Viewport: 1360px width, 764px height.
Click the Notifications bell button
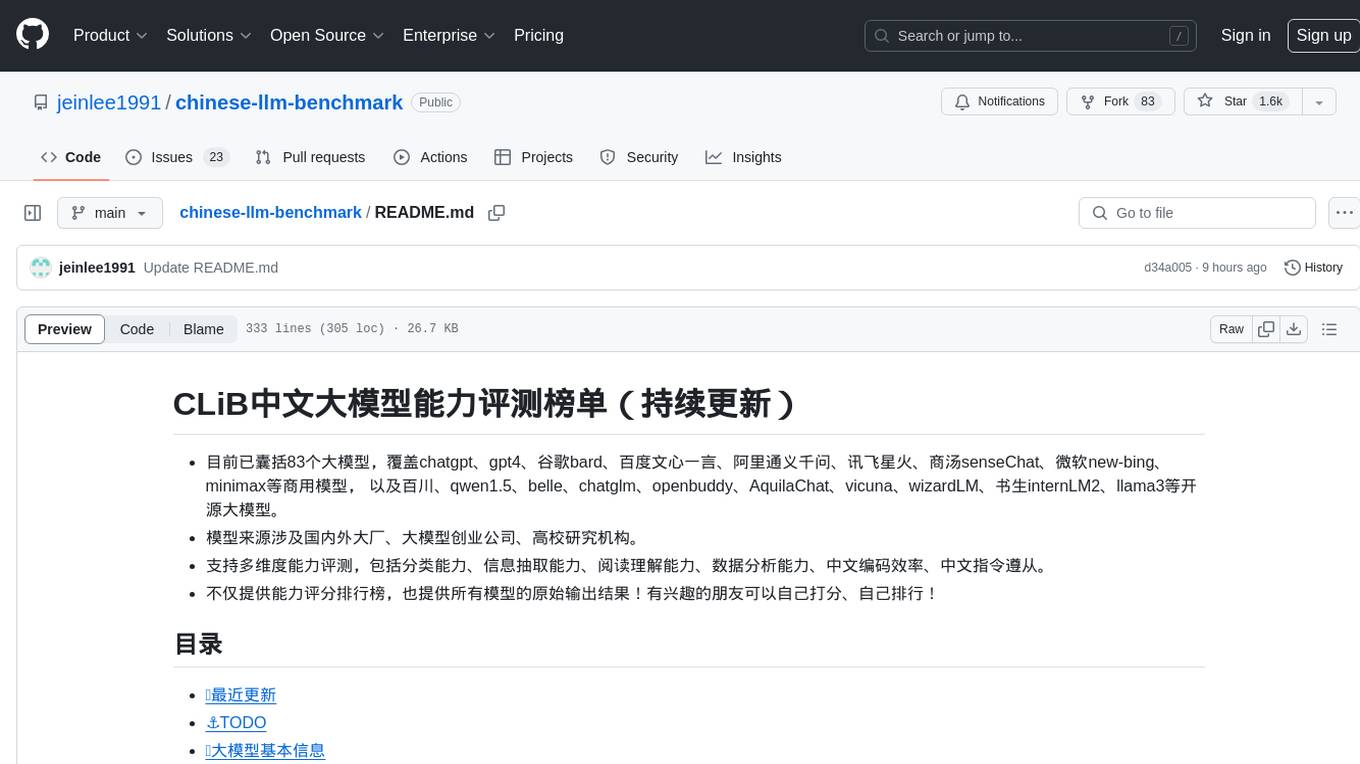(x=999, y=102)
